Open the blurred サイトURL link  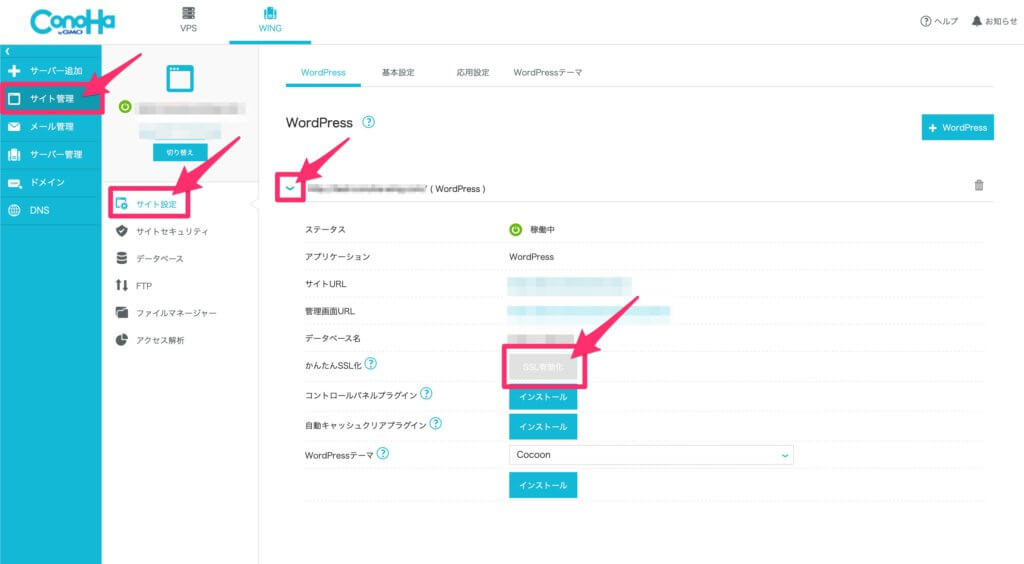click(569, 285)
